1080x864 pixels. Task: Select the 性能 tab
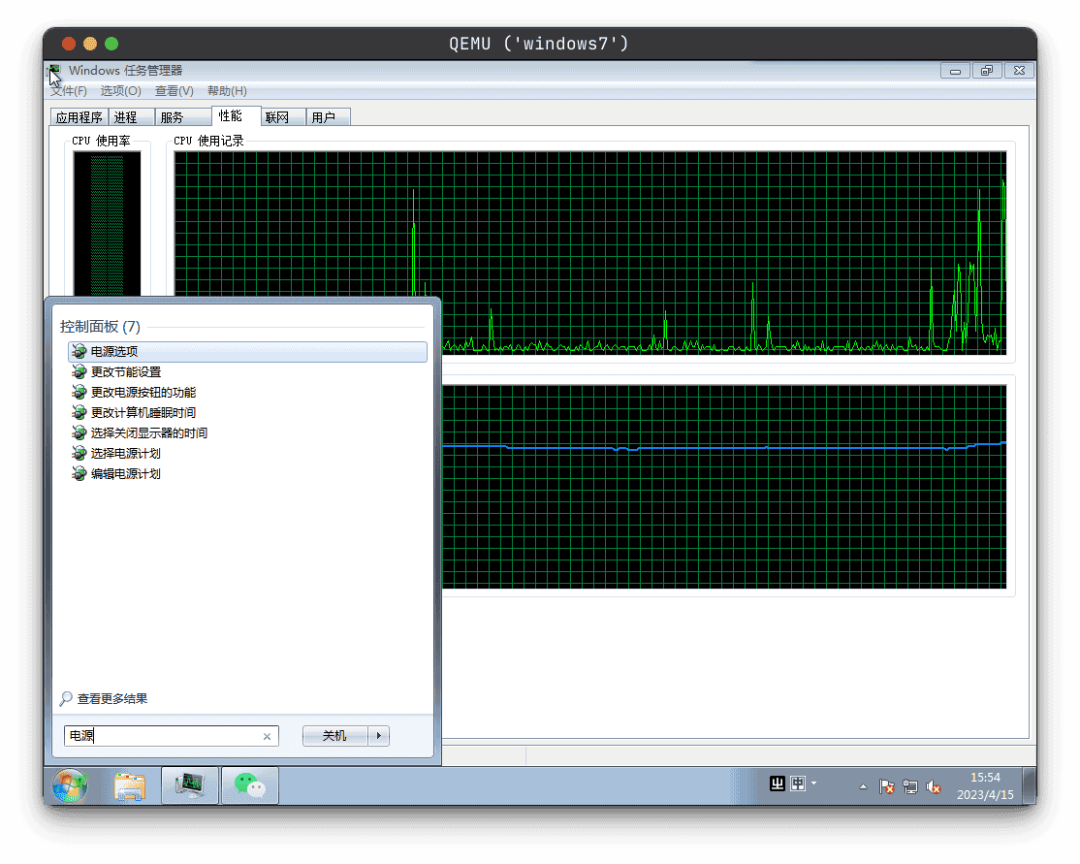[x=236, y=116]
